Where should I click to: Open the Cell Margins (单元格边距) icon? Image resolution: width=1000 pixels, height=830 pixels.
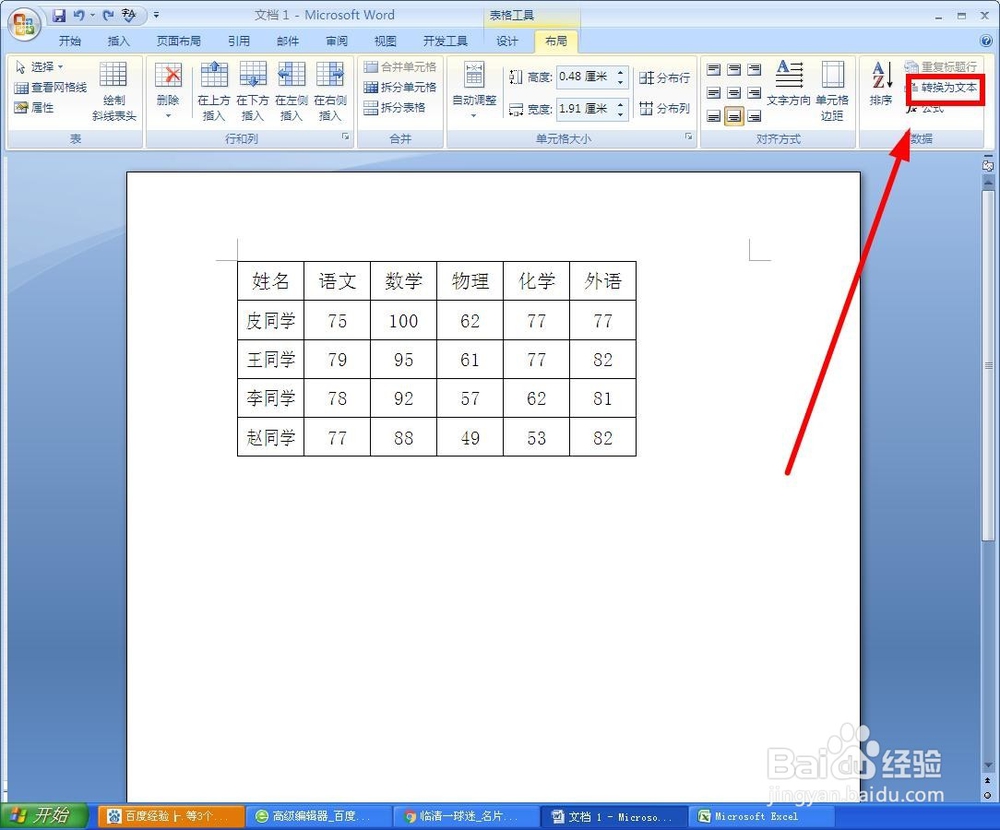(832, 74)
